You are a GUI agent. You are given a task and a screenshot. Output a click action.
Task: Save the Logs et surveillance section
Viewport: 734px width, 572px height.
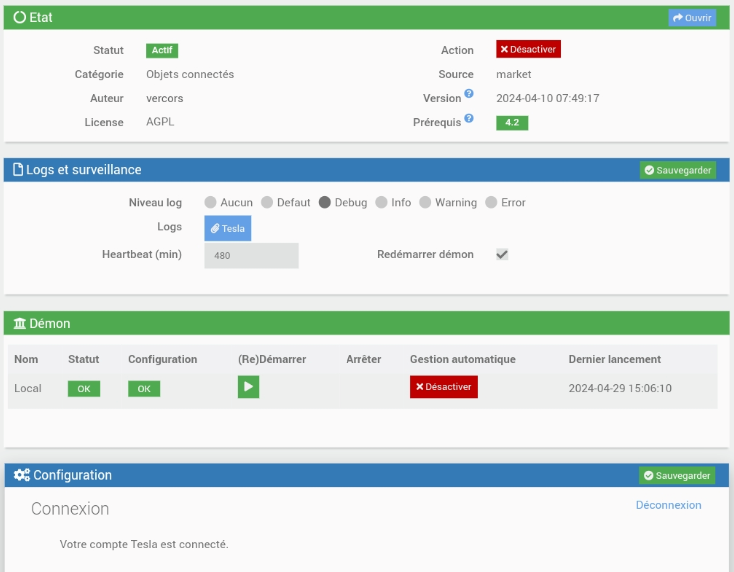[678, 170]
